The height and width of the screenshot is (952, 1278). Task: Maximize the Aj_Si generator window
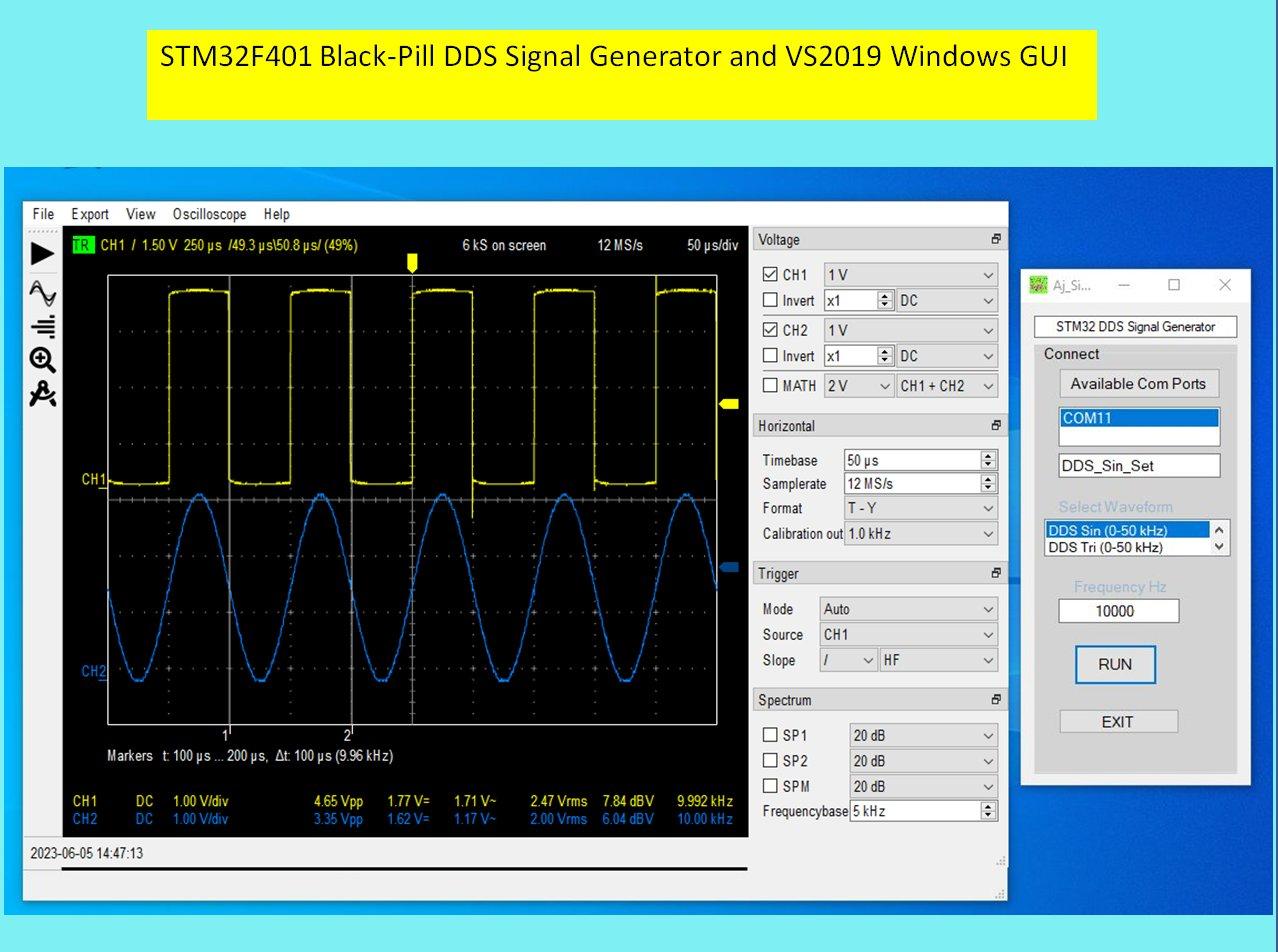tap(1174, 285)
